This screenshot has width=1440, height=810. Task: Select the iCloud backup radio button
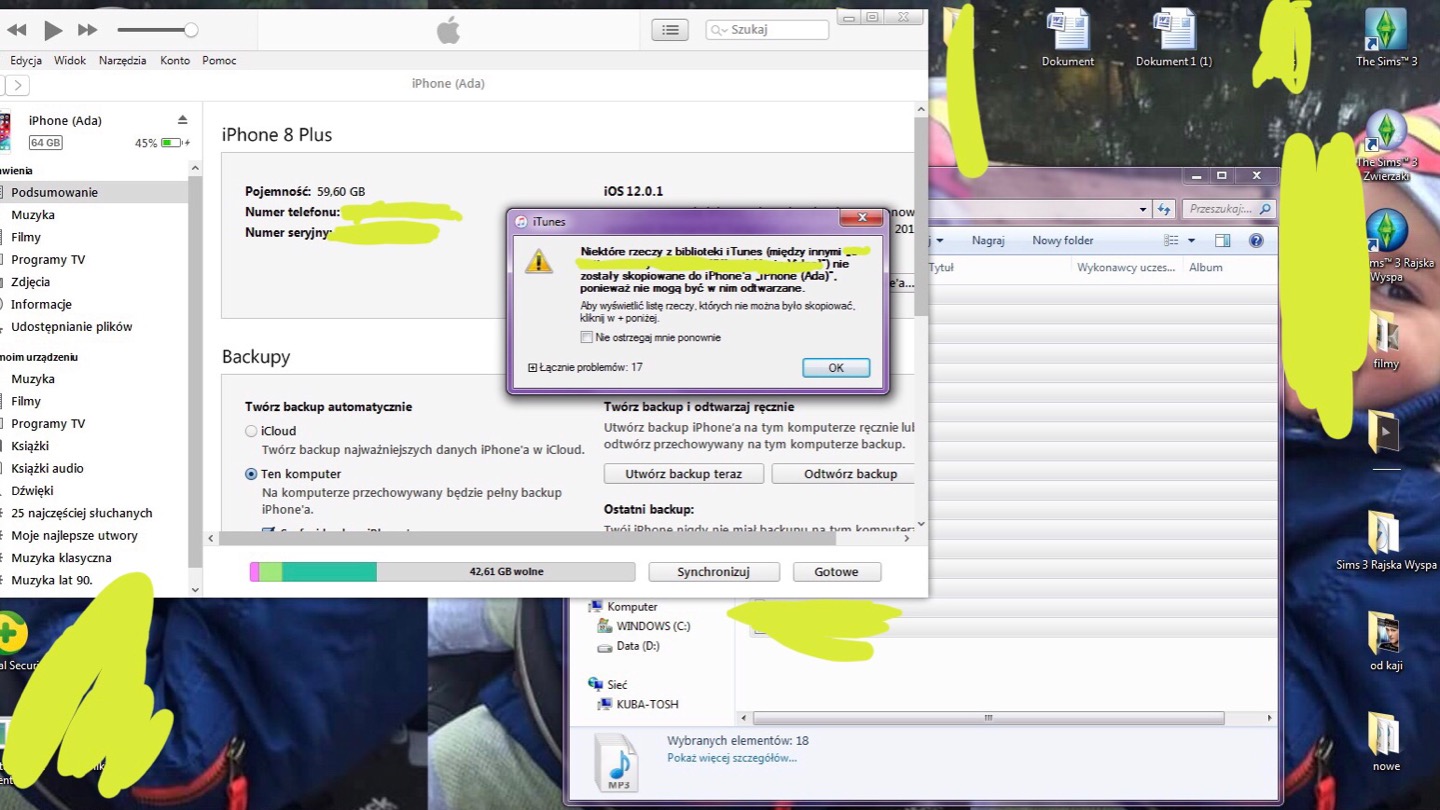[x=251, y=431]
